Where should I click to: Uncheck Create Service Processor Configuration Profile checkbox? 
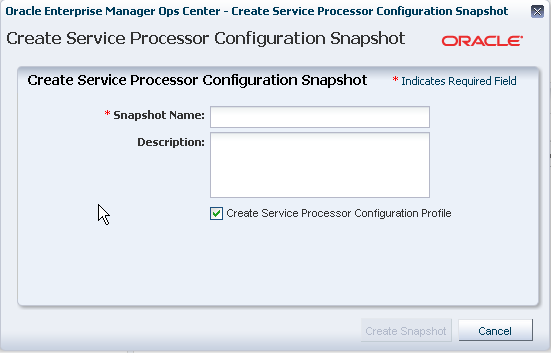point(216,213)
